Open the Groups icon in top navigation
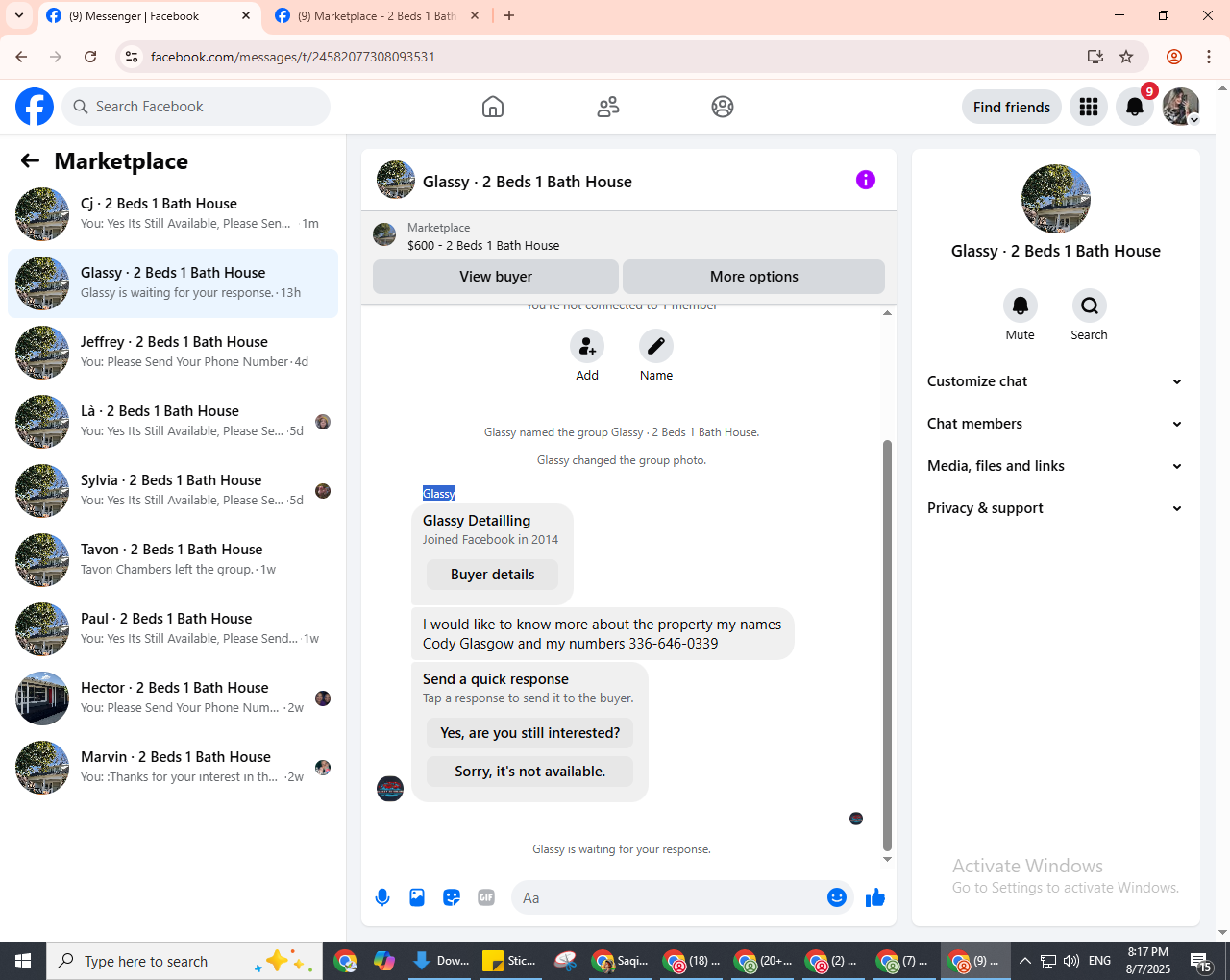The width and height of the screenshot is (1230, 980). pos(723,107)
